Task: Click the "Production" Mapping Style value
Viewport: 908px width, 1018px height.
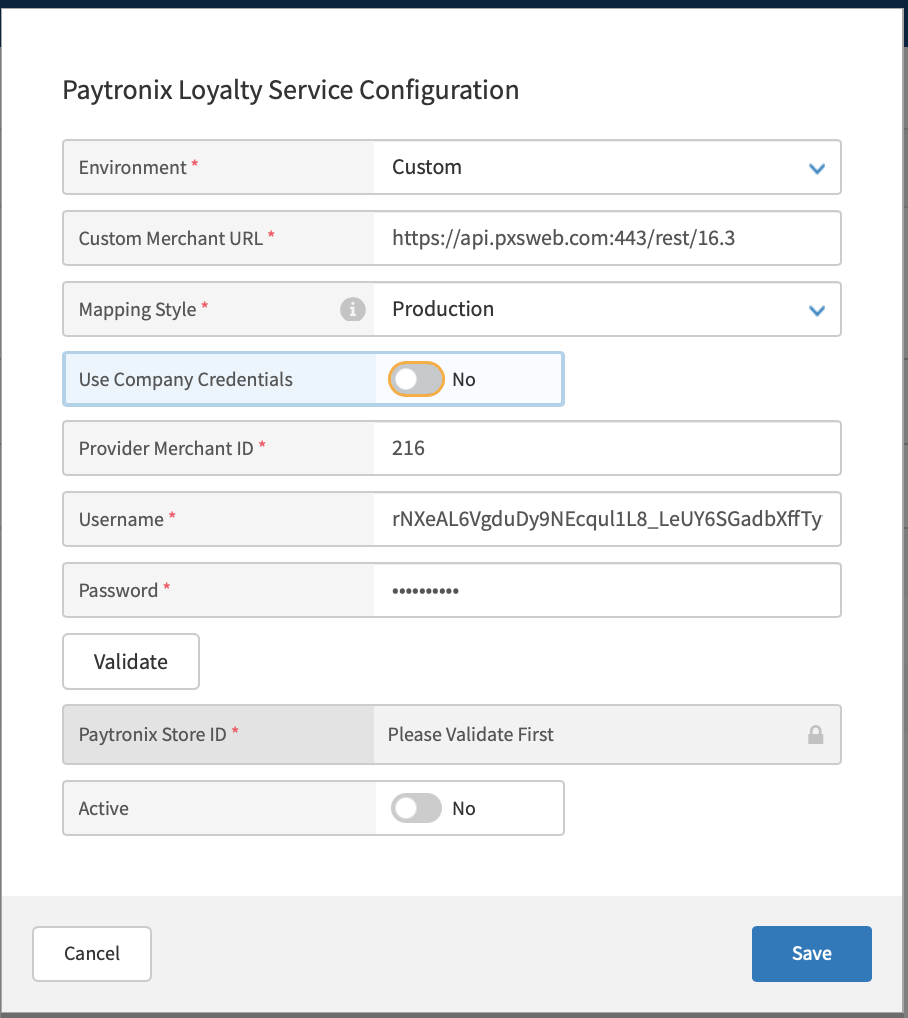Action: (443, 309)
